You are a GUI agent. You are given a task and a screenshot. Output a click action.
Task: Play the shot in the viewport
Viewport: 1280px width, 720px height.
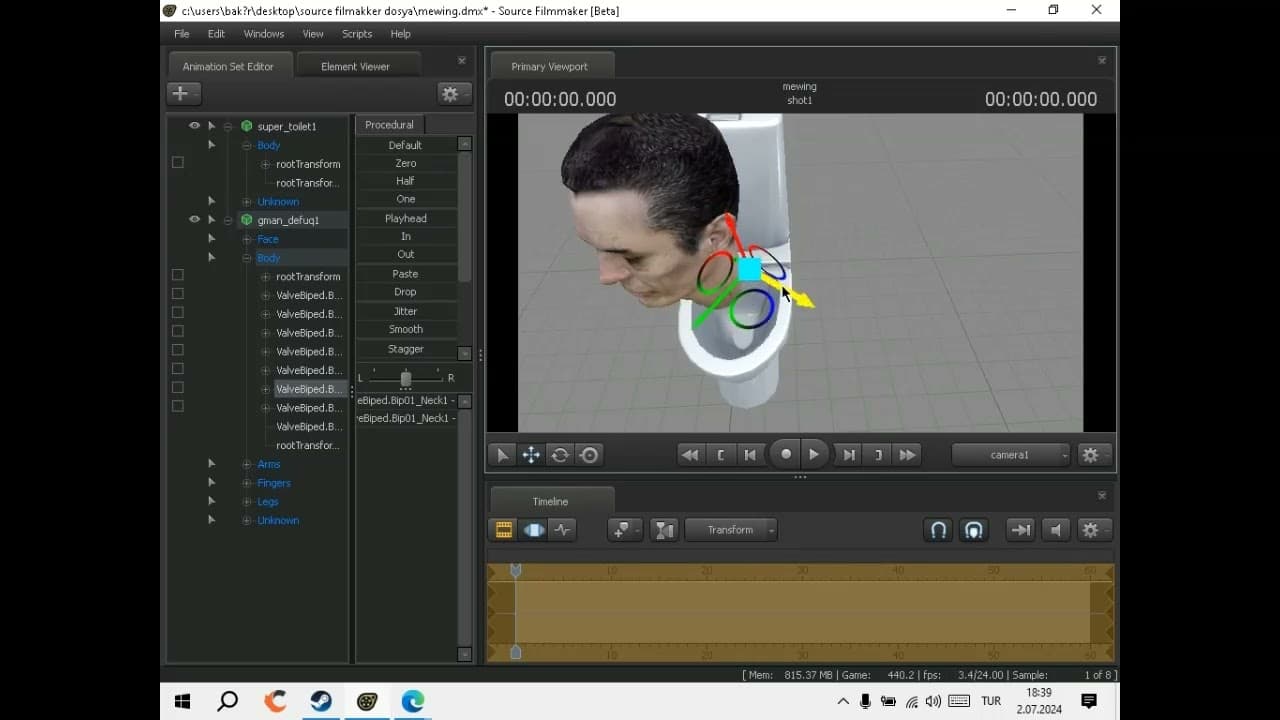814,454
